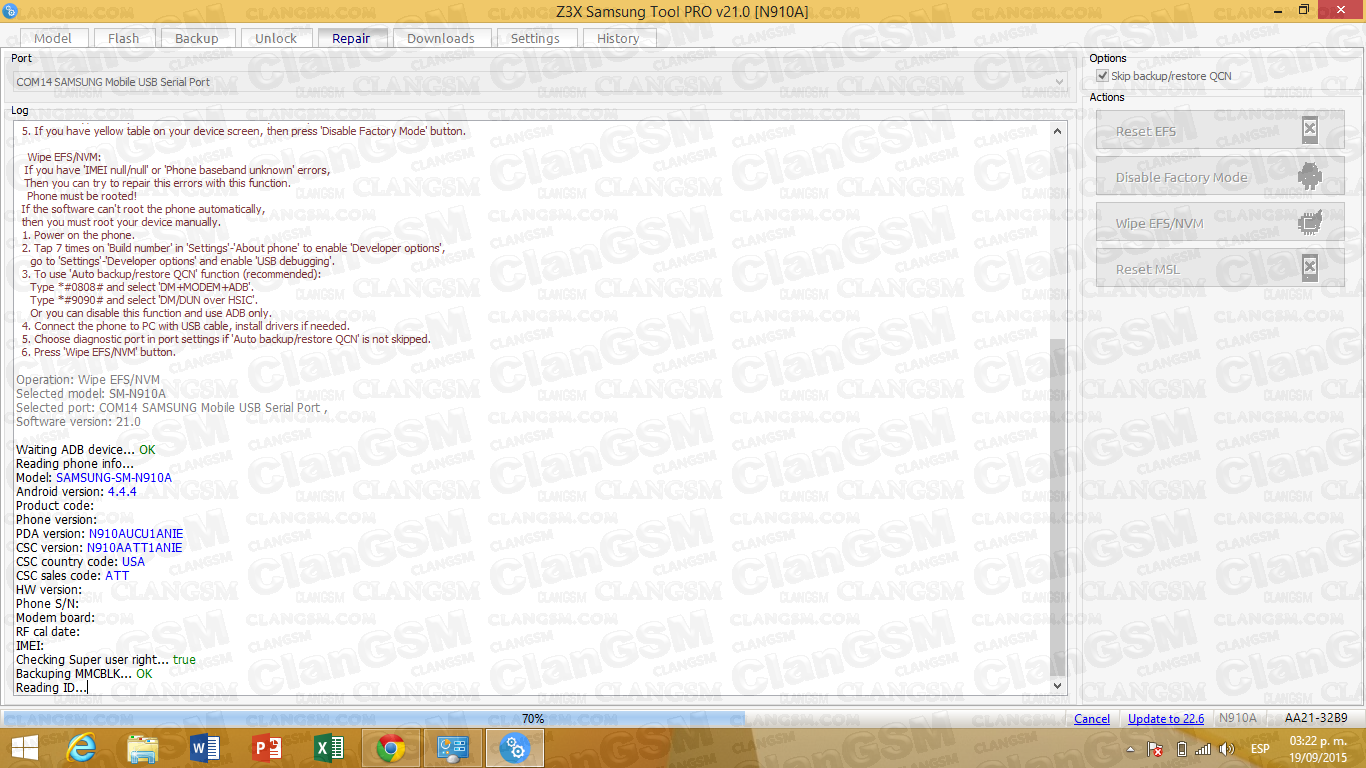Click the N910A model status cell
Screen dimensions: 1366x768
click(x=1240, y=719)
